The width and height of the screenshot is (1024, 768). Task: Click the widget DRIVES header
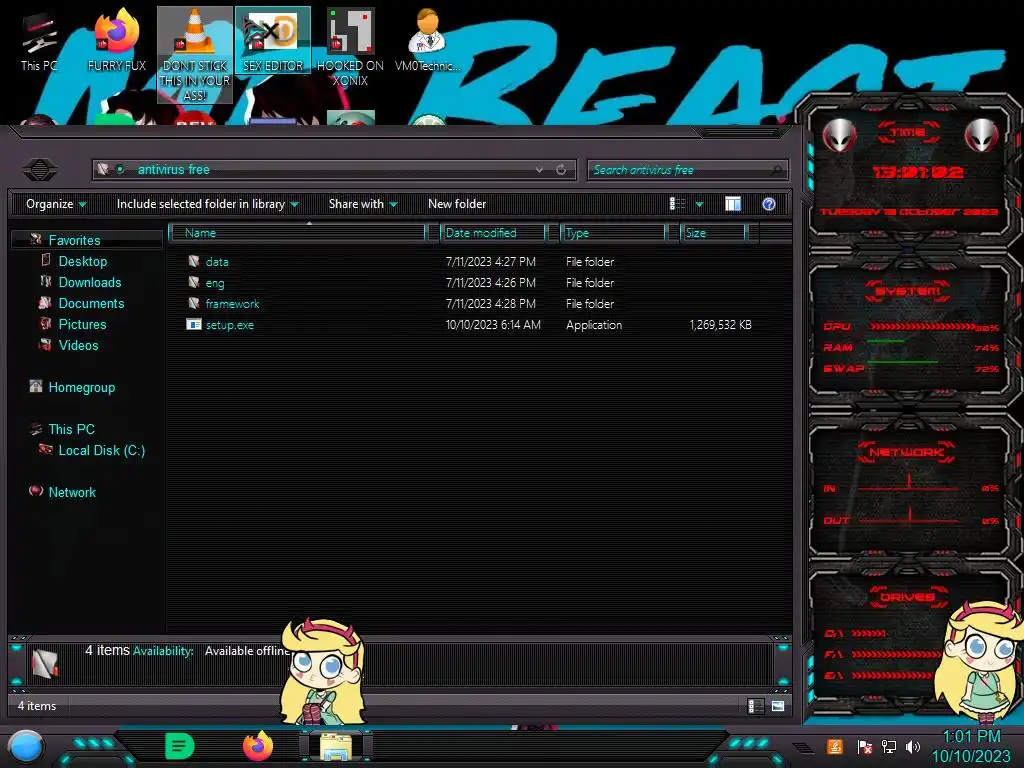point(906,597)
